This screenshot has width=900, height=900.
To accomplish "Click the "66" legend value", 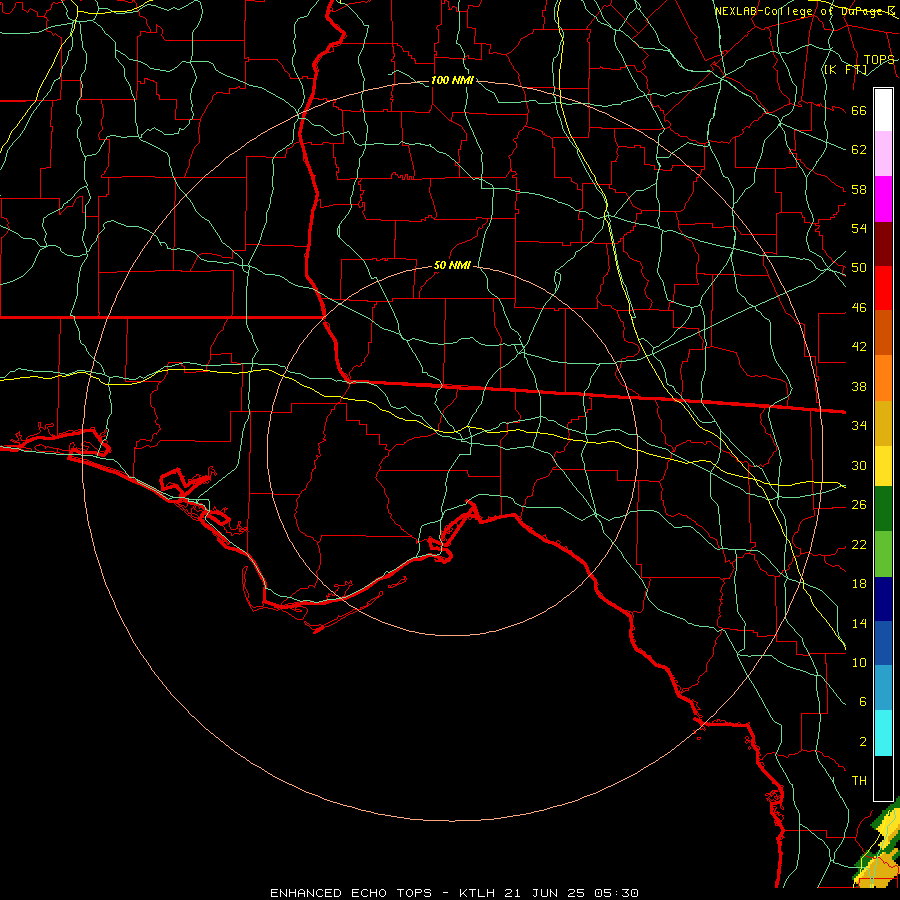I will pos(859,110).
